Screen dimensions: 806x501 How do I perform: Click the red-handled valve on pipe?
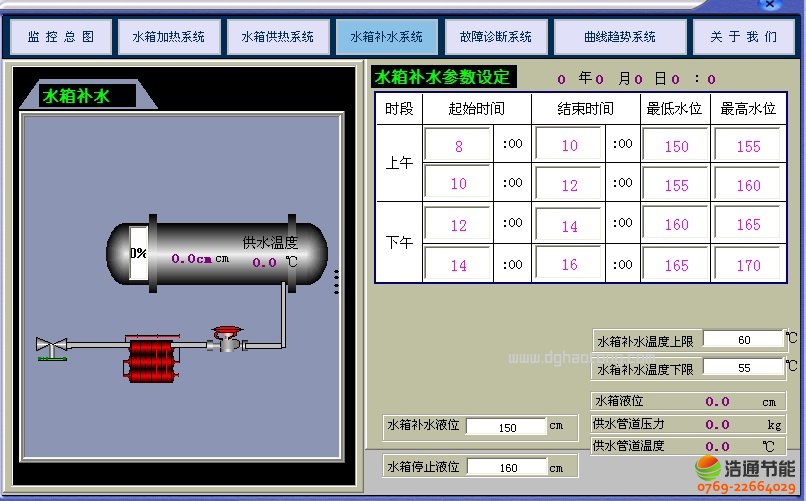(x=229, y=338)
